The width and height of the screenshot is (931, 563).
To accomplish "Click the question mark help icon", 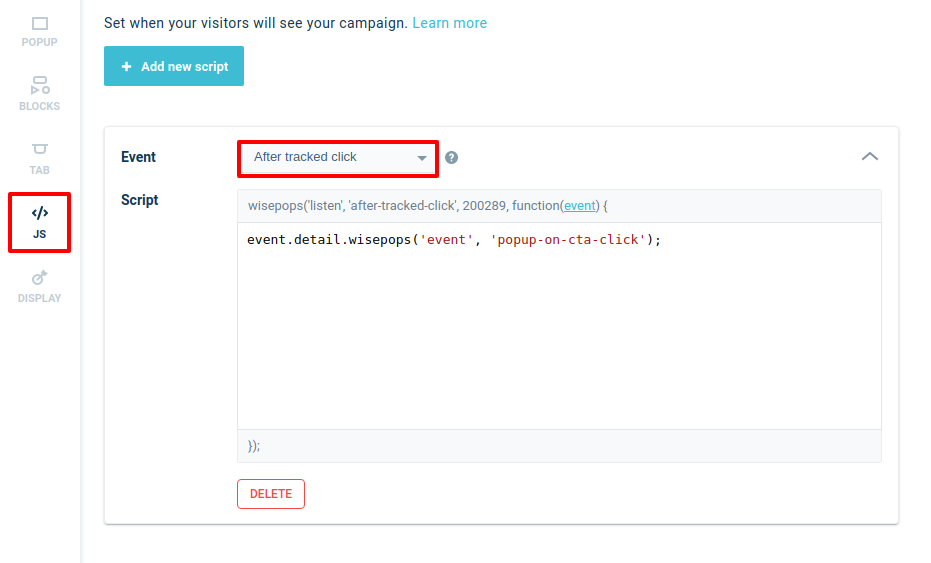I will [451, 157].
